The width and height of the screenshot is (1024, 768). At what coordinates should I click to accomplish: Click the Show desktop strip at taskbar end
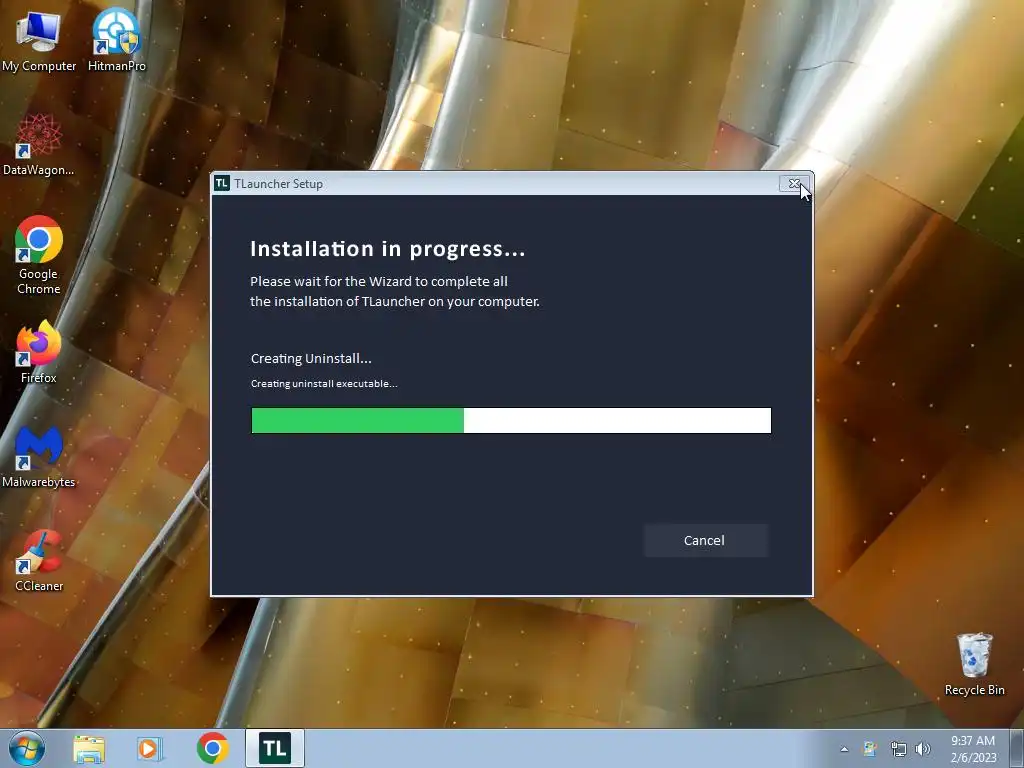click(1018, 748)
